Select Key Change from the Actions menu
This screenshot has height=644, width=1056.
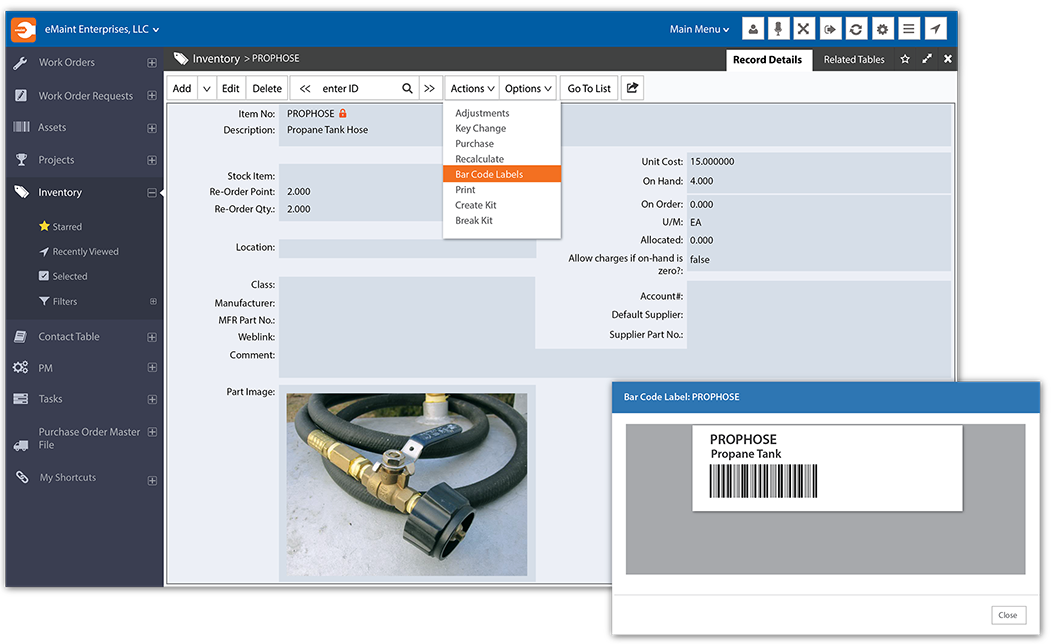pos(480,128)
